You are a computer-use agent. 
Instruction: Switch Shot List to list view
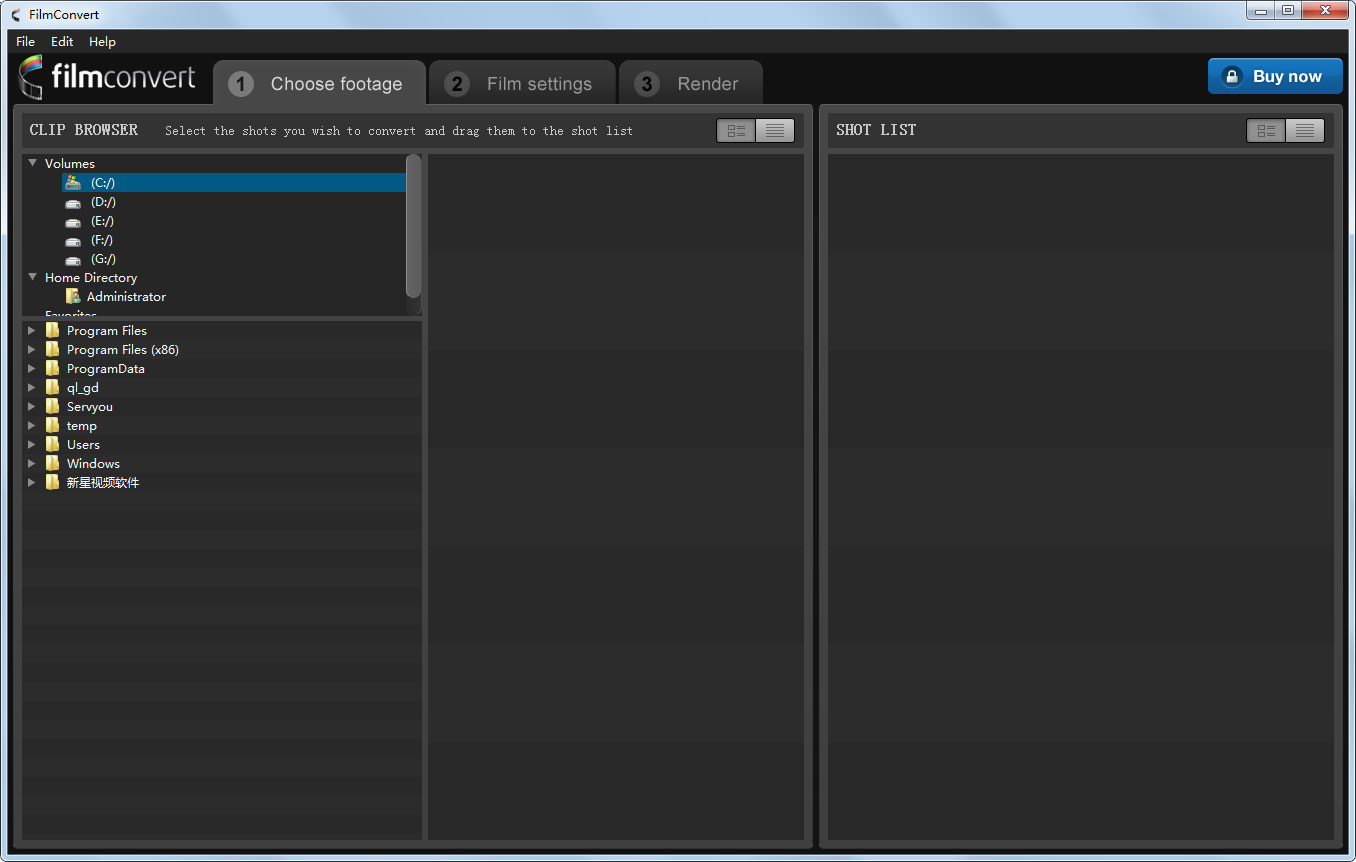click(1305, 130)
